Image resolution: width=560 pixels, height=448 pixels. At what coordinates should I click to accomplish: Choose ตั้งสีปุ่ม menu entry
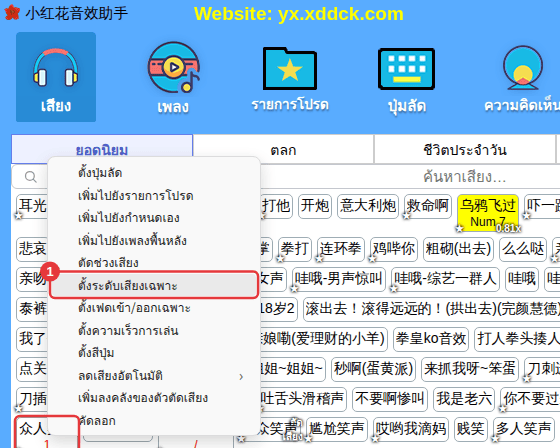tap(154, 353)
